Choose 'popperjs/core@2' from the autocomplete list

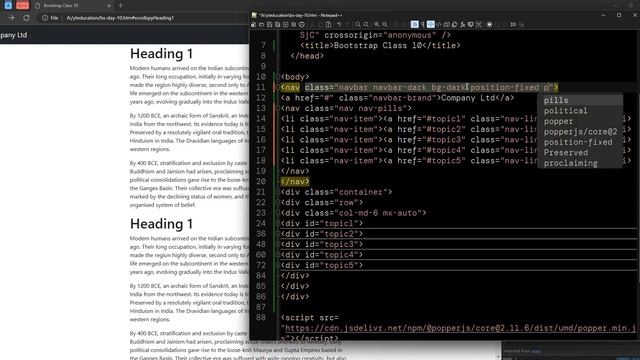tap(580, 131)
